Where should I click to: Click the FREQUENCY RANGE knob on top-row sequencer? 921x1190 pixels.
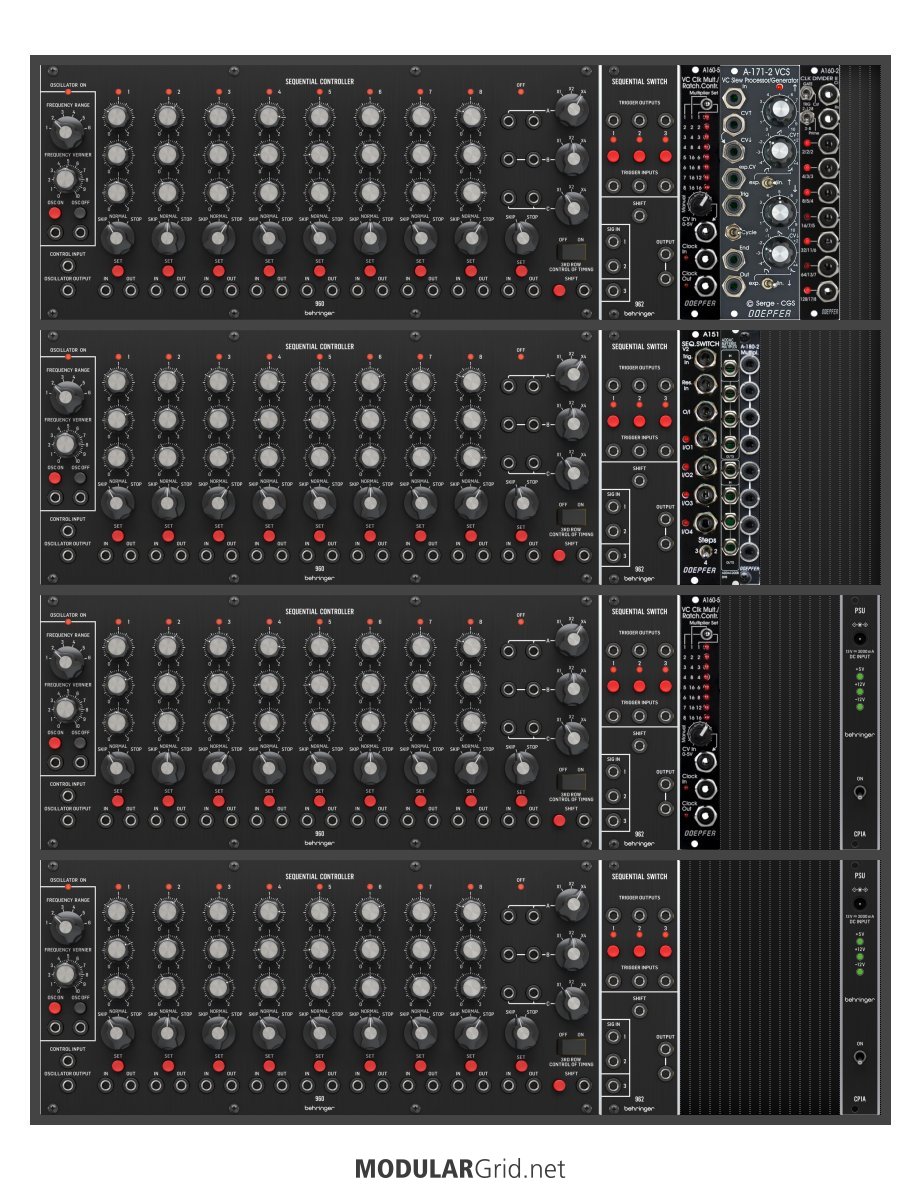coord(67,131)
